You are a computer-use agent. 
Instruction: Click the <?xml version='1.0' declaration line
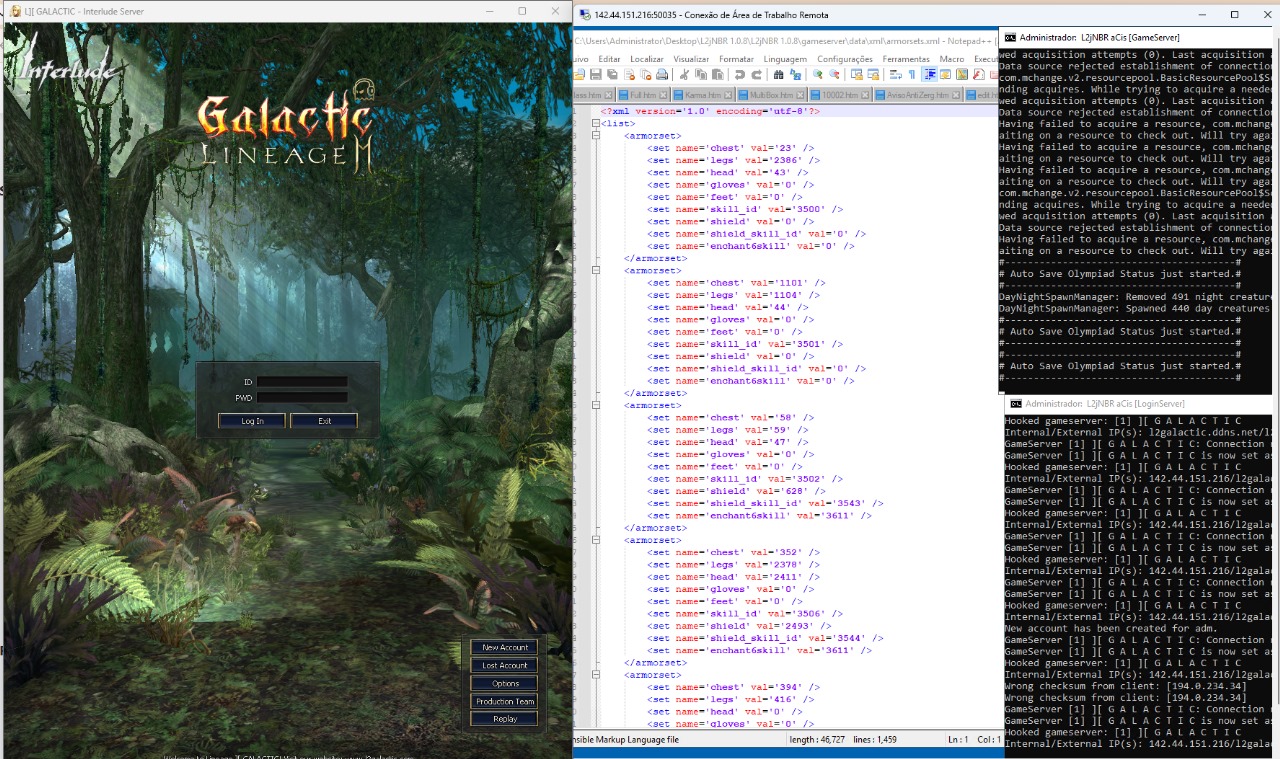click(x=710, y=111)
